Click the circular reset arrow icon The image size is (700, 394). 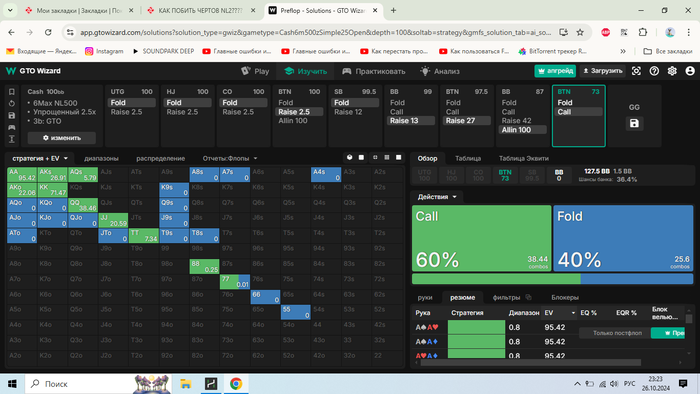coord(12,104)
